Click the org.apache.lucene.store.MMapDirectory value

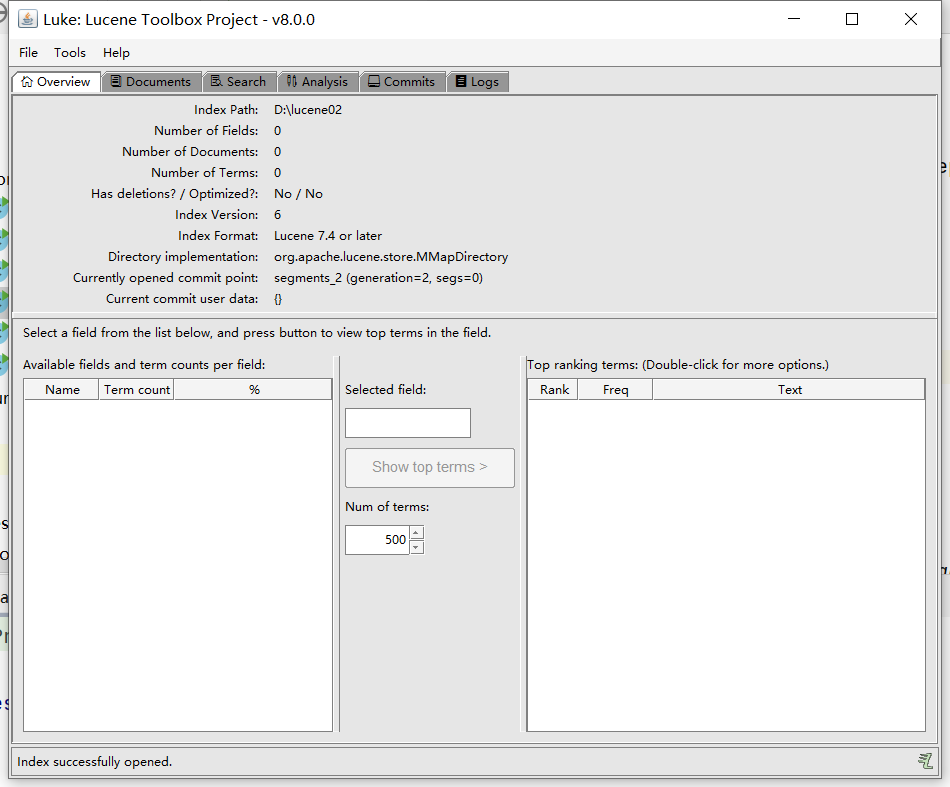point(391,257)
